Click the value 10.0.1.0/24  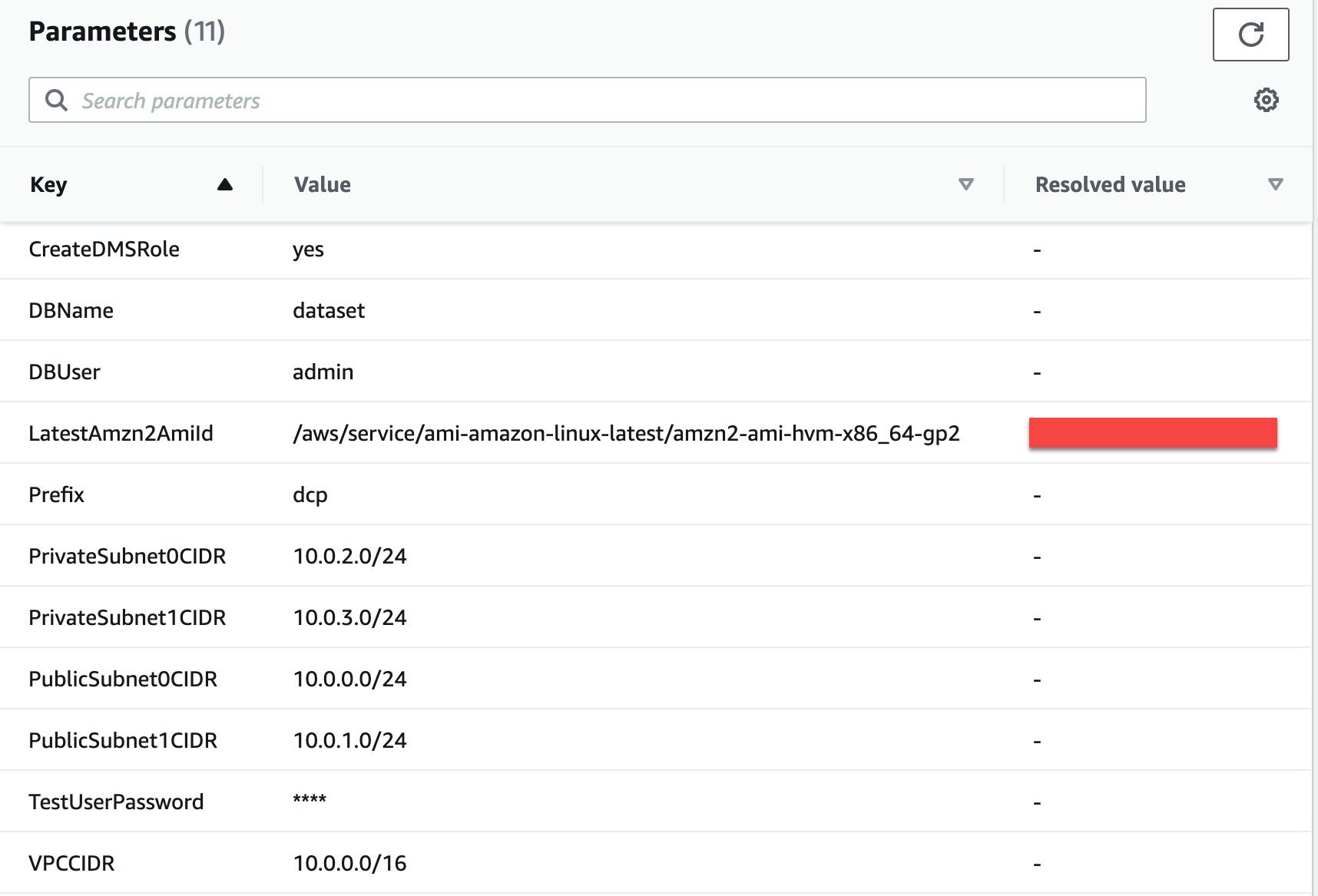(349, 740)
